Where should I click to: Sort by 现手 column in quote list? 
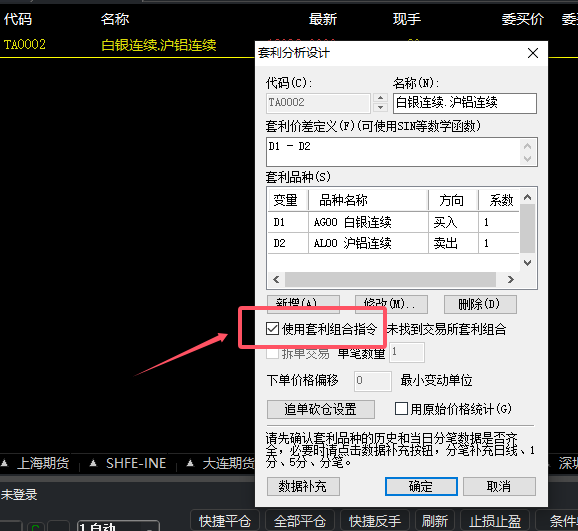coord(407,19)
